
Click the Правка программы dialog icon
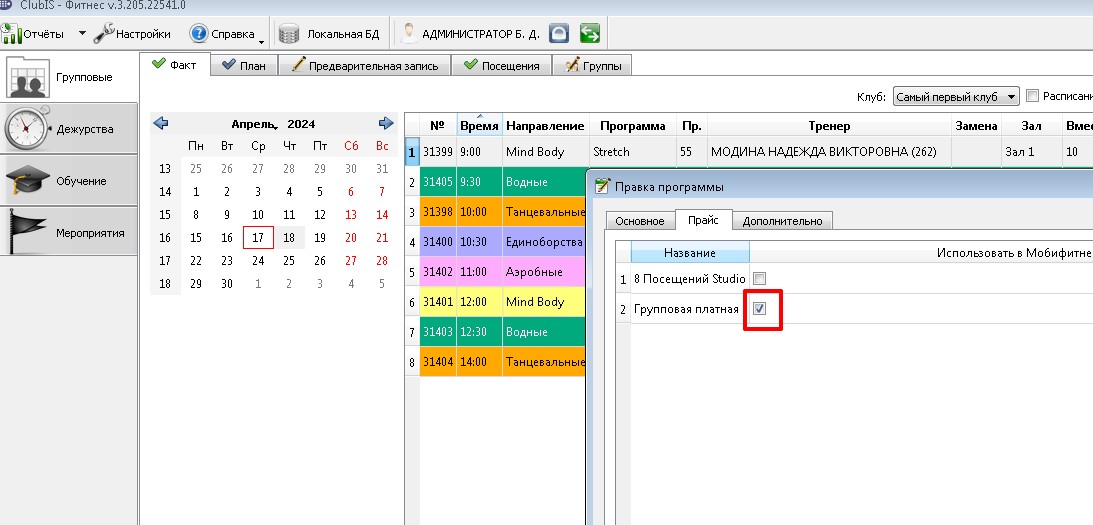[604, 186]
